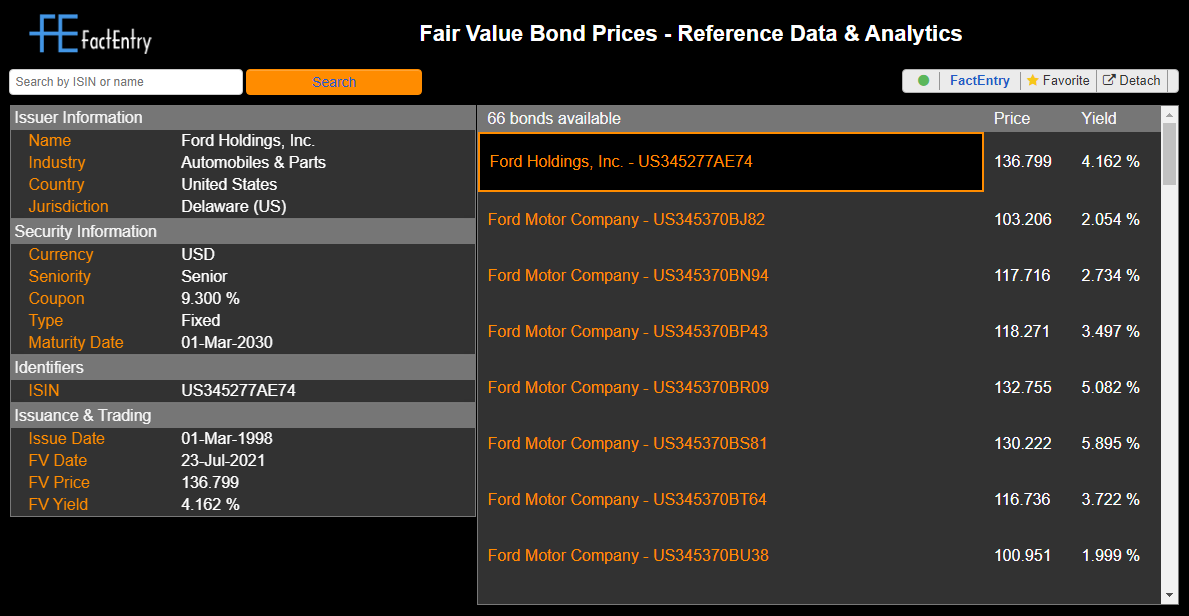Viewport: 1189px width, 616px height.
Task: Click price 117.716 in bond list
Action: coord(1023,275)
